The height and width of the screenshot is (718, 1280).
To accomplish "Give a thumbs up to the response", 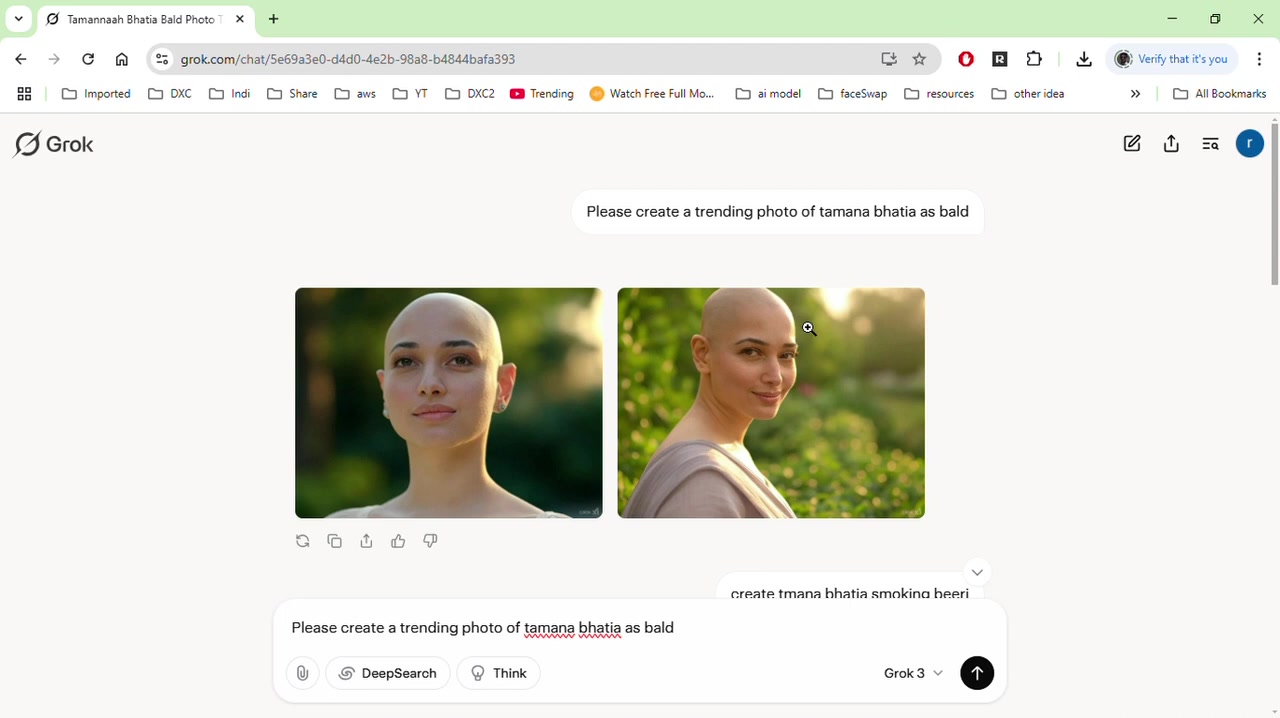I will [x=397, y=541].
